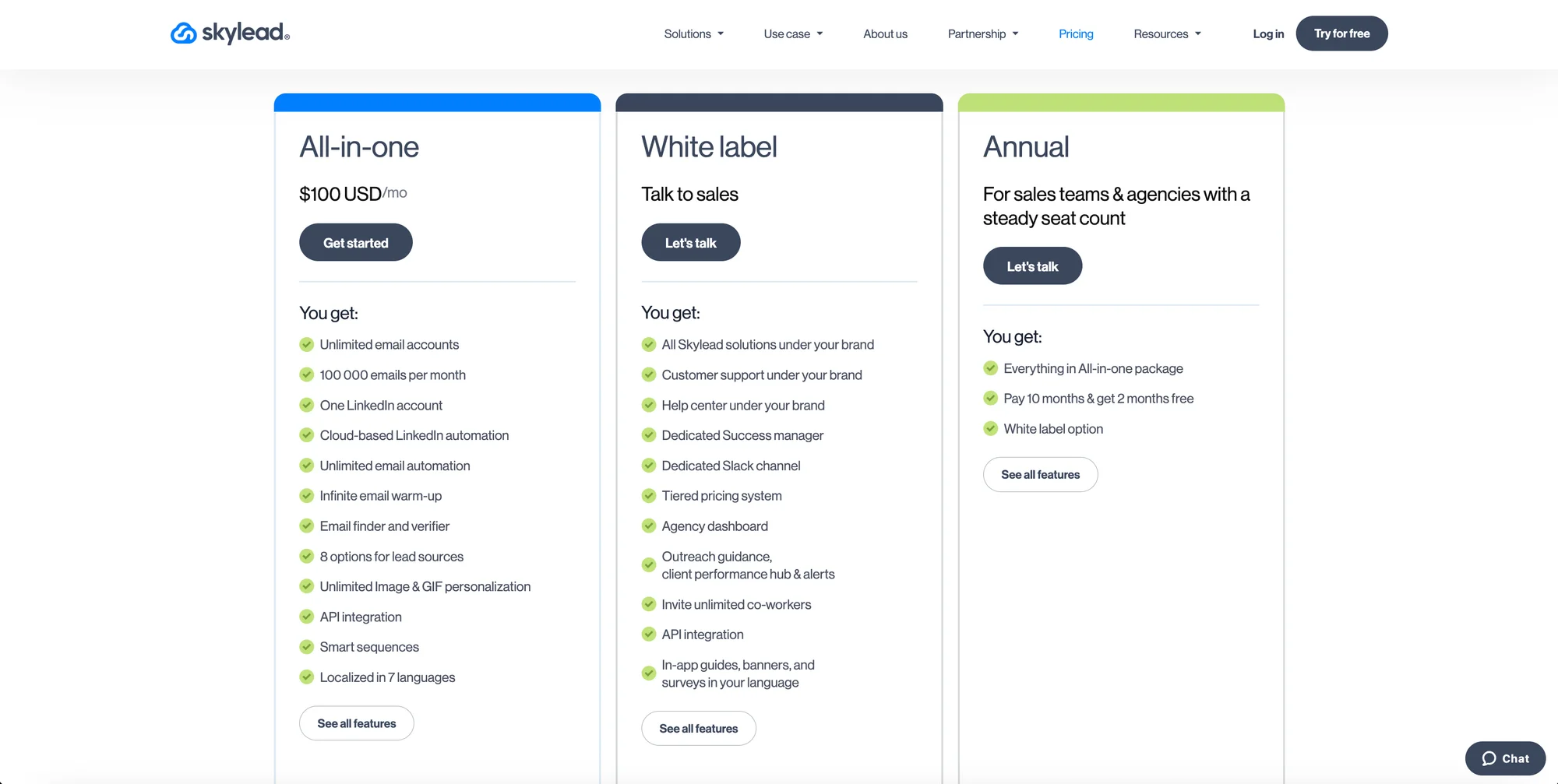The height and width of the screenshot is (784, 1558).
Task: Click the steady seat count description
Action: point(1116,206)
